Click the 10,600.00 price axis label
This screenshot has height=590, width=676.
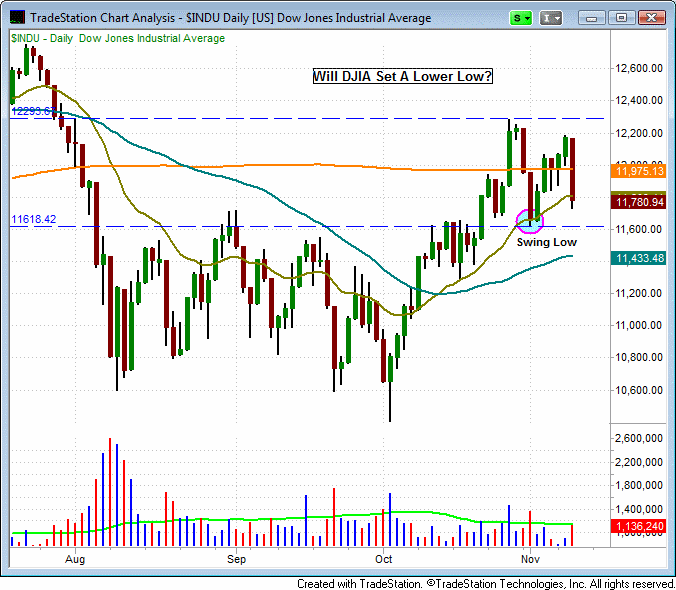639,390
